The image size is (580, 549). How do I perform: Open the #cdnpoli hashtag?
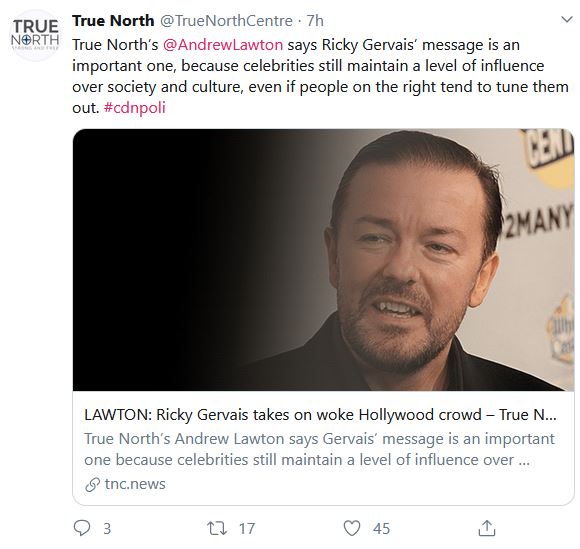point(135,108)
